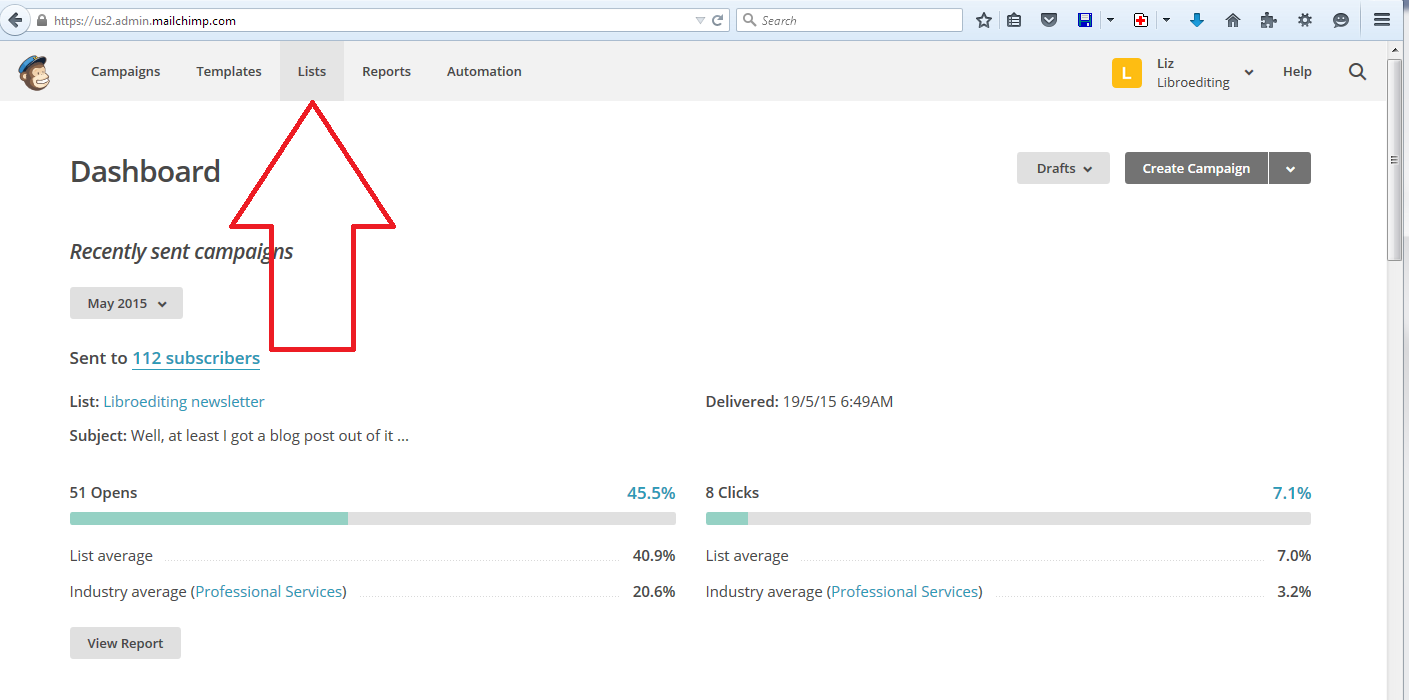This screenshot has width=1409, height=700.
Task: Open the Firefox hamburger menu
Action: [1381, 20]
